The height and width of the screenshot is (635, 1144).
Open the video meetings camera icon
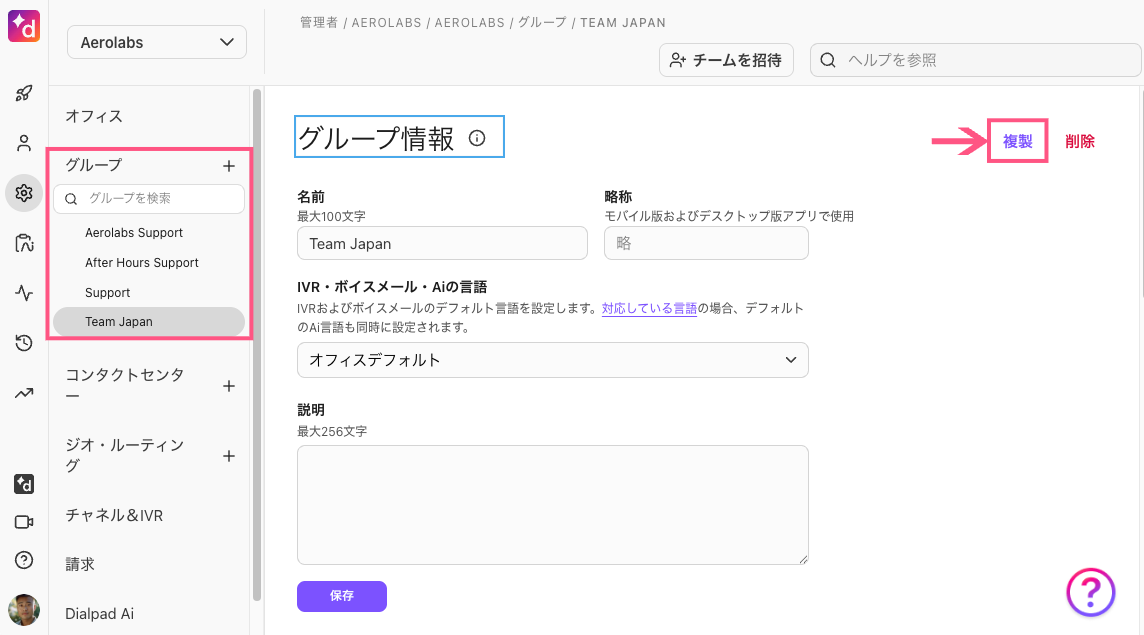[24, 522]
